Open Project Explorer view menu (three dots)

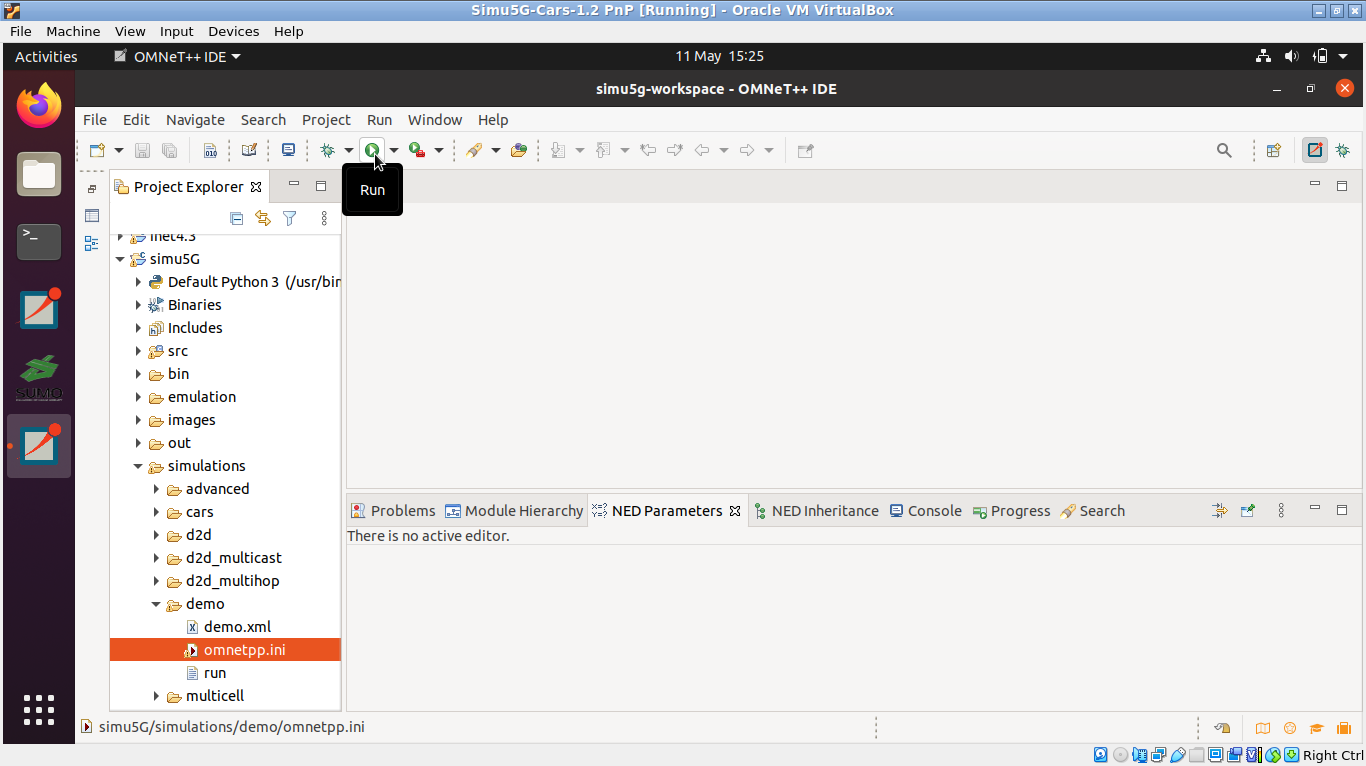(x=324, y=218)
